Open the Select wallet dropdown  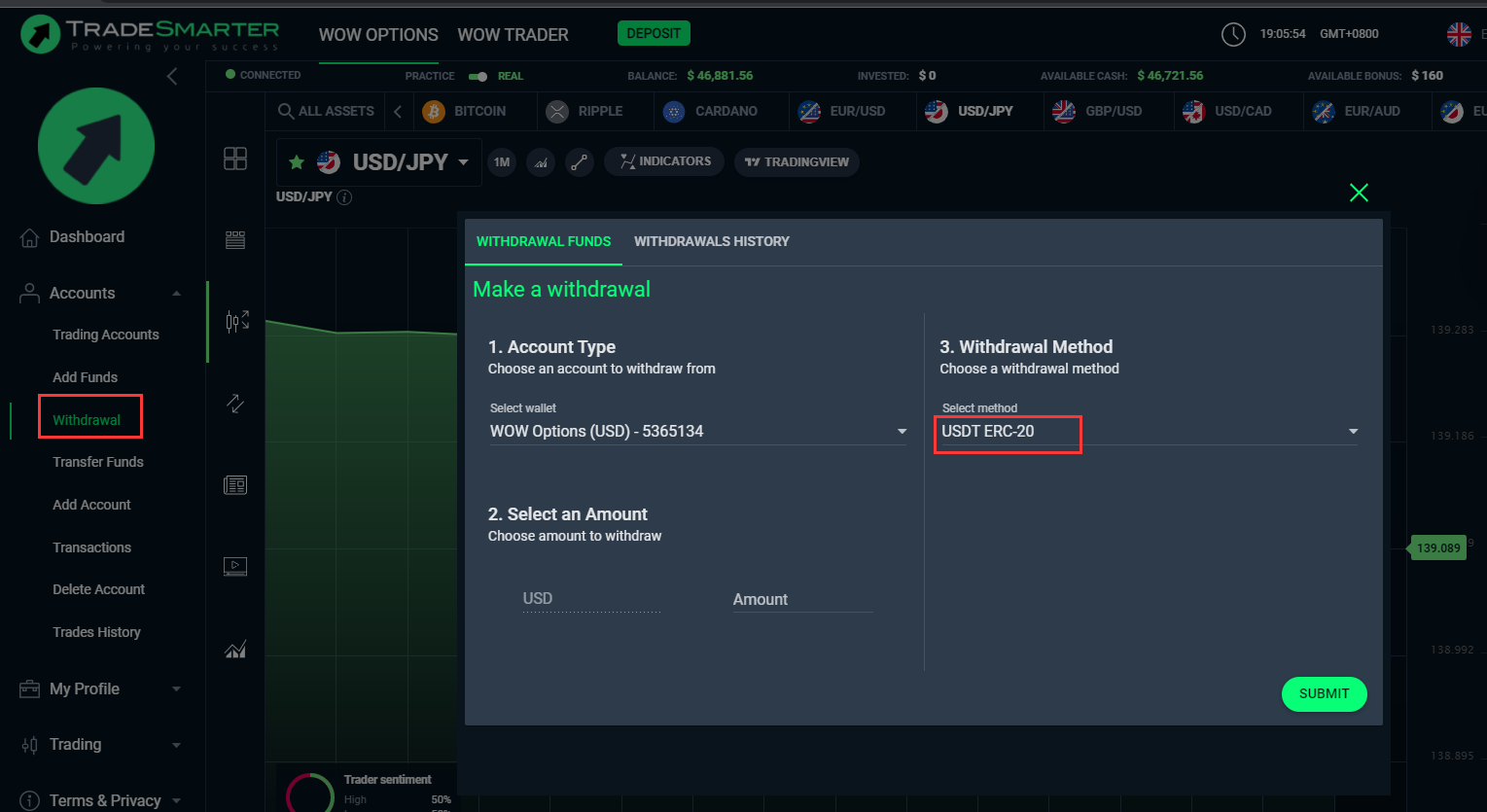(x=698, y=432)
